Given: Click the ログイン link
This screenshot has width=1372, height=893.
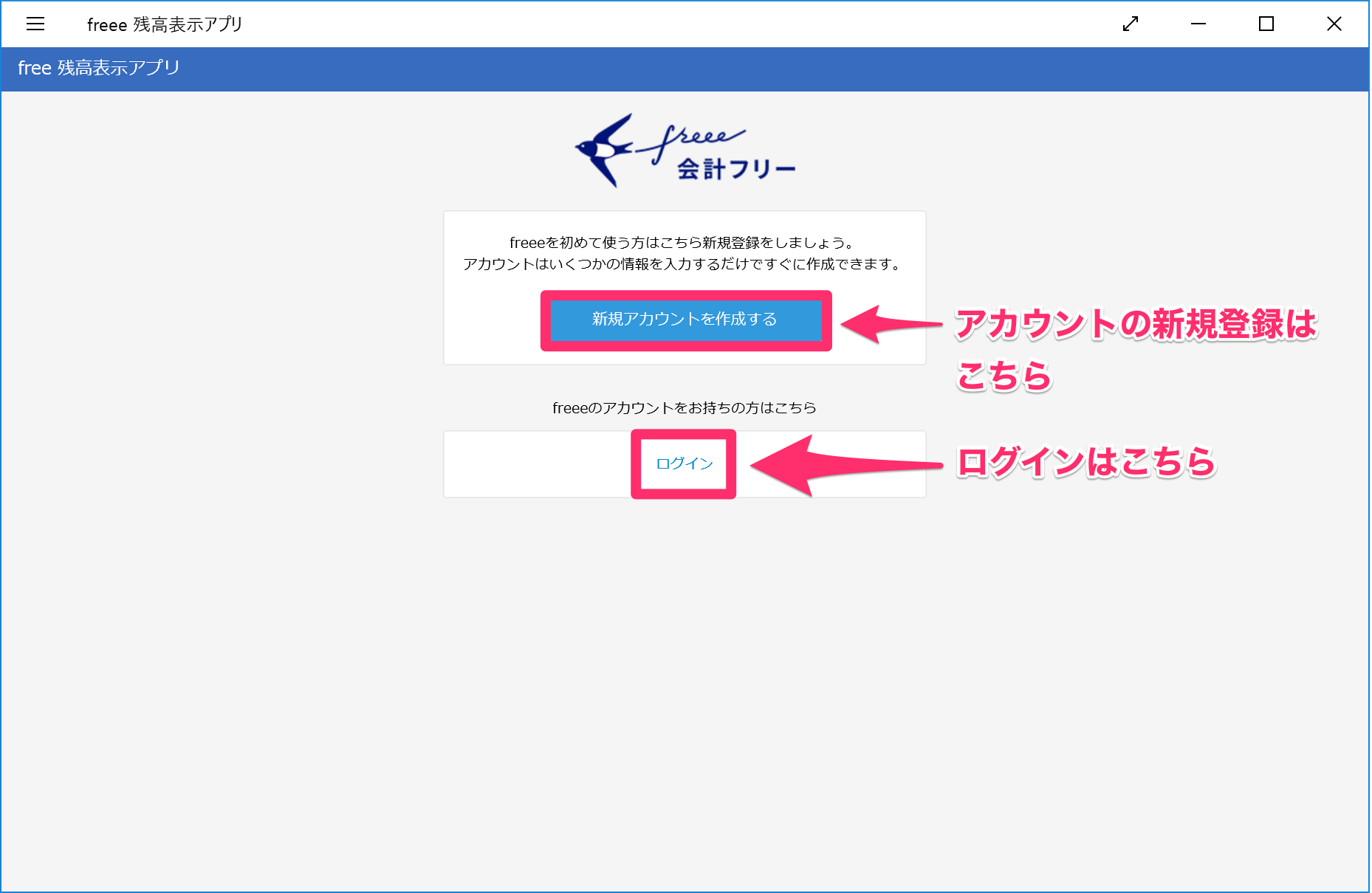Looking at the screenshot, I should [x=685, y=463].
